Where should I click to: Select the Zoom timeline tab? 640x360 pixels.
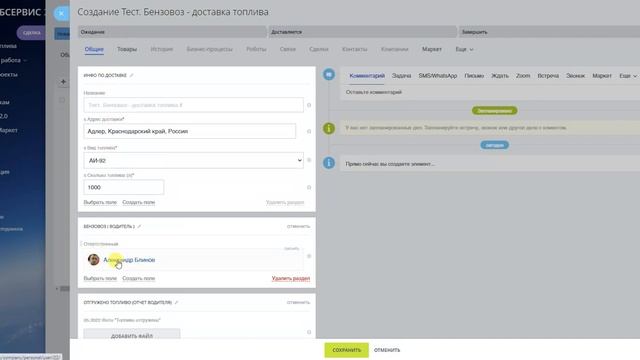click(523, 76)
